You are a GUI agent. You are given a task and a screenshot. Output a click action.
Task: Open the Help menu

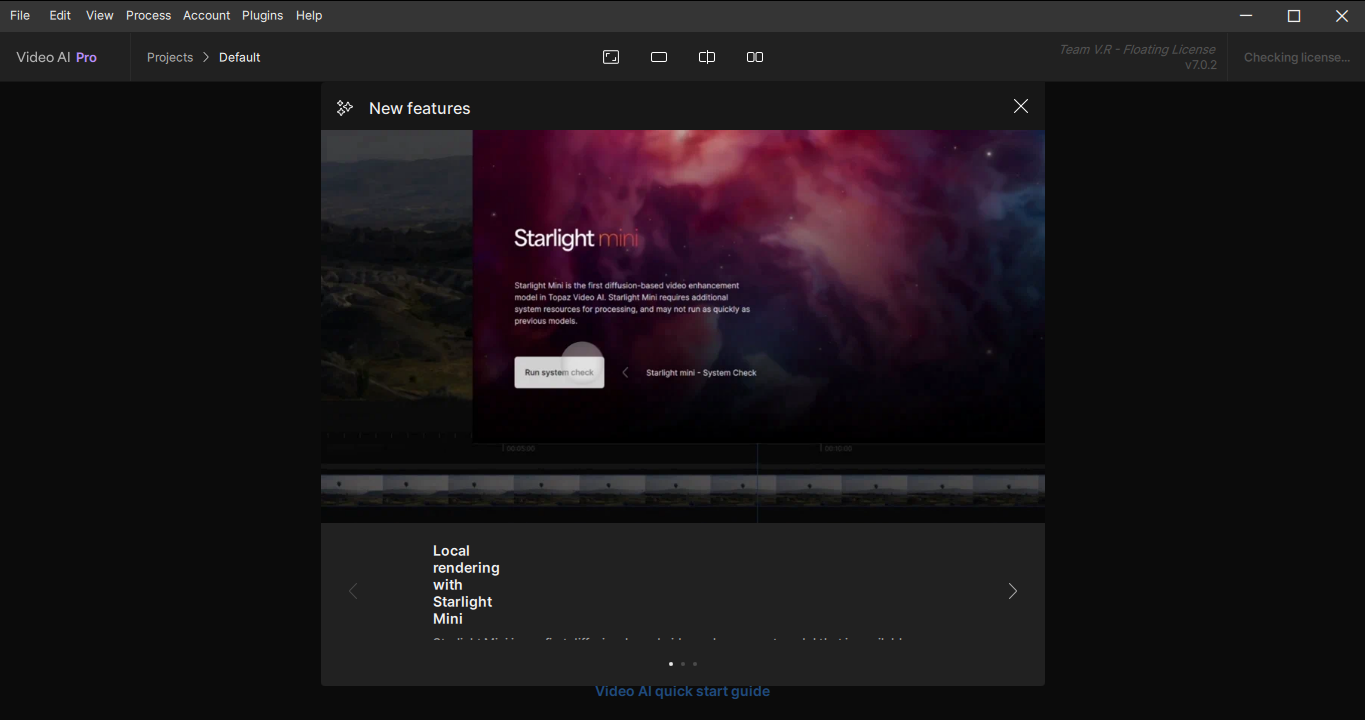pos(309,15)
